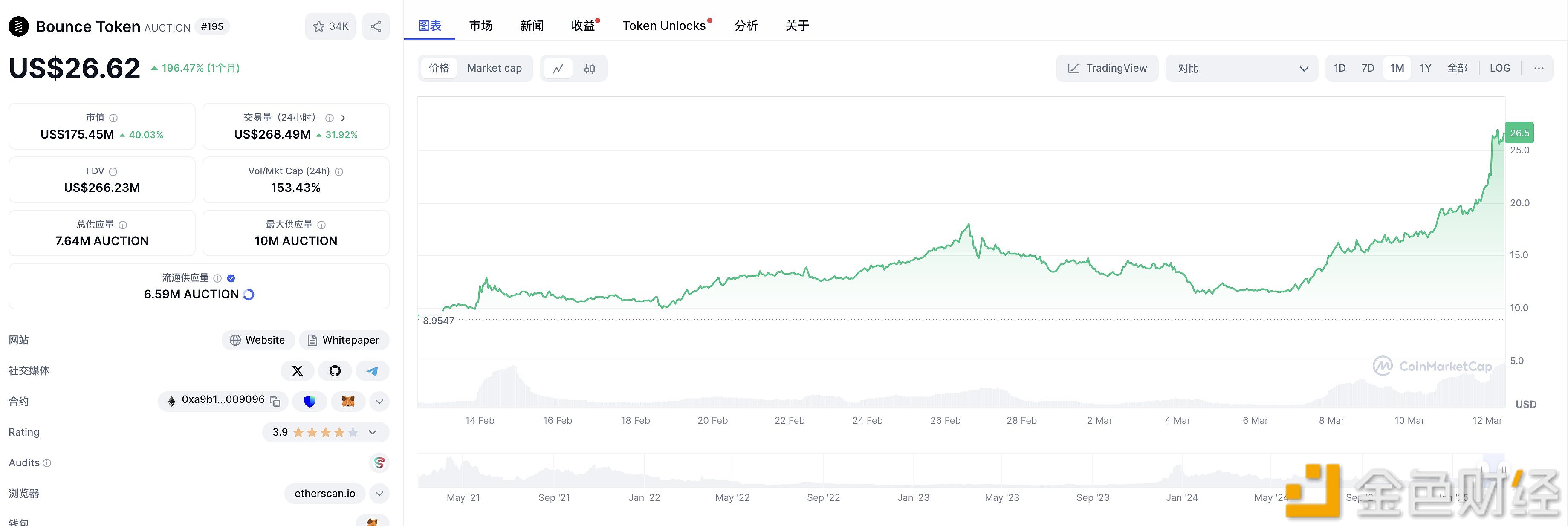Open the 分析 analytics tab

tap(746, 26)
